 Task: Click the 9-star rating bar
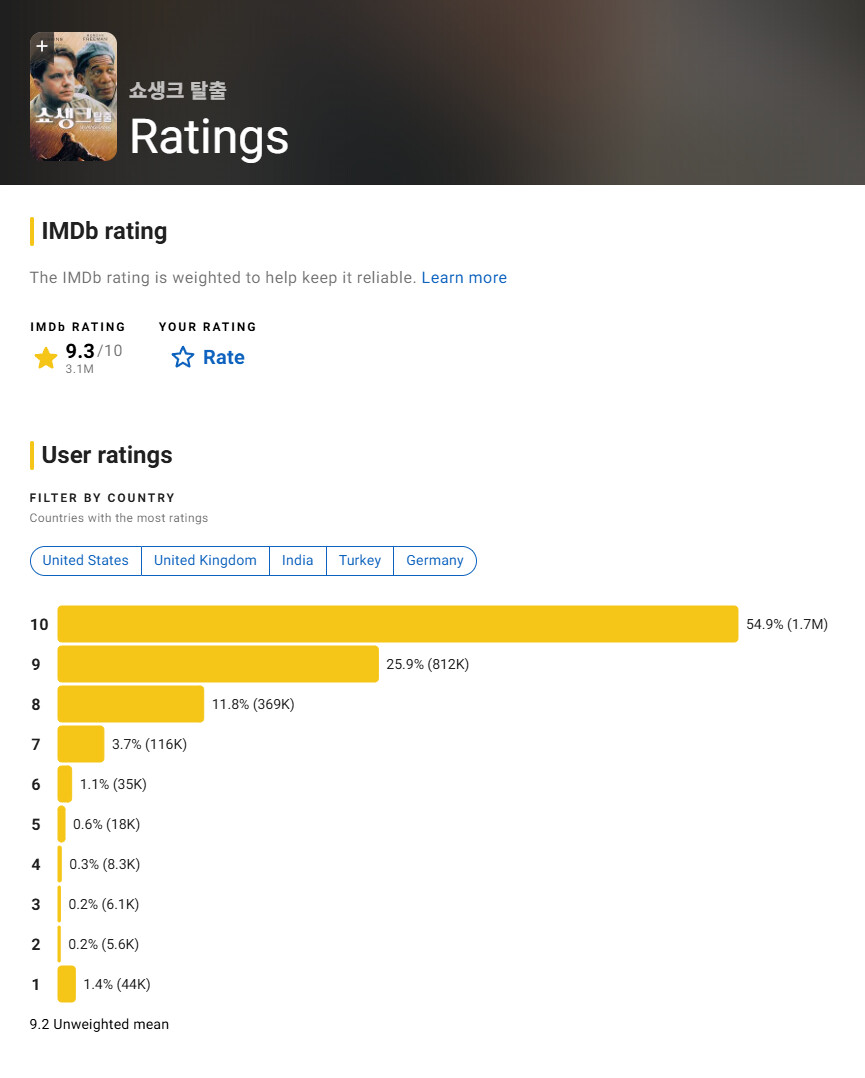218,664
